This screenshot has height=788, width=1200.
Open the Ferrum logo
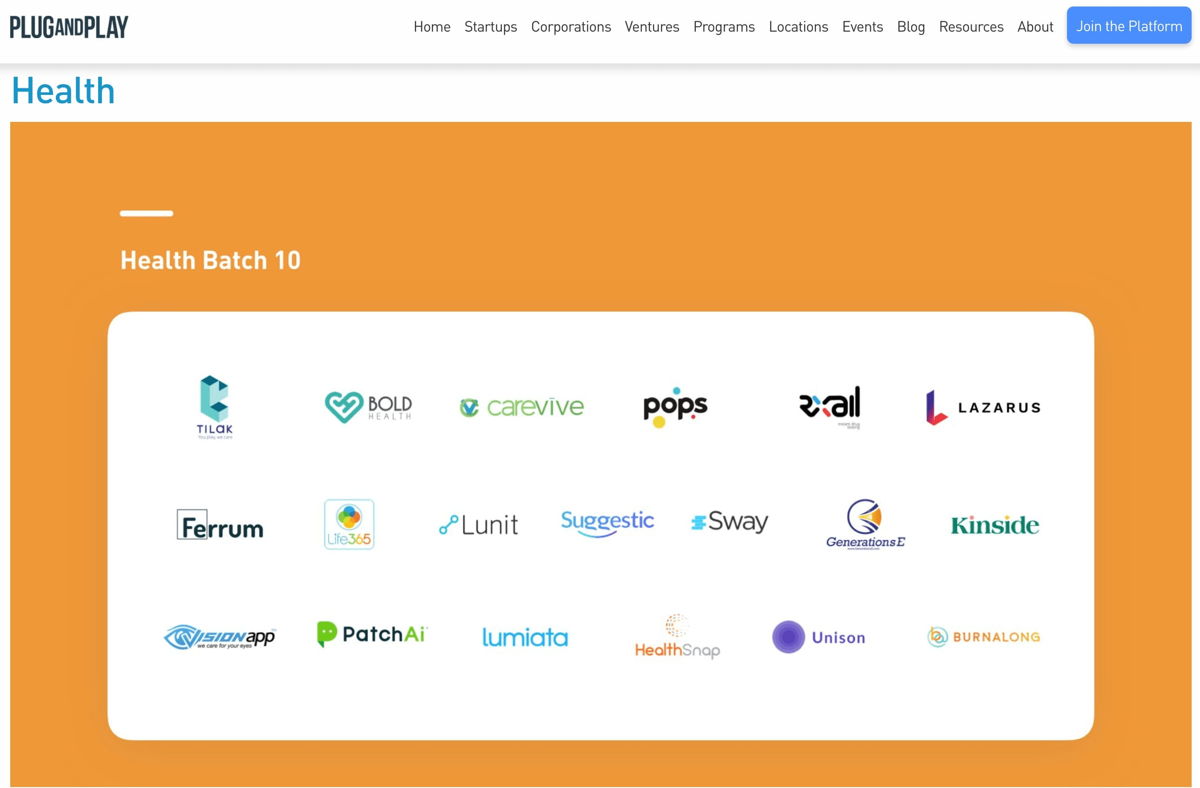pos(220,525)
